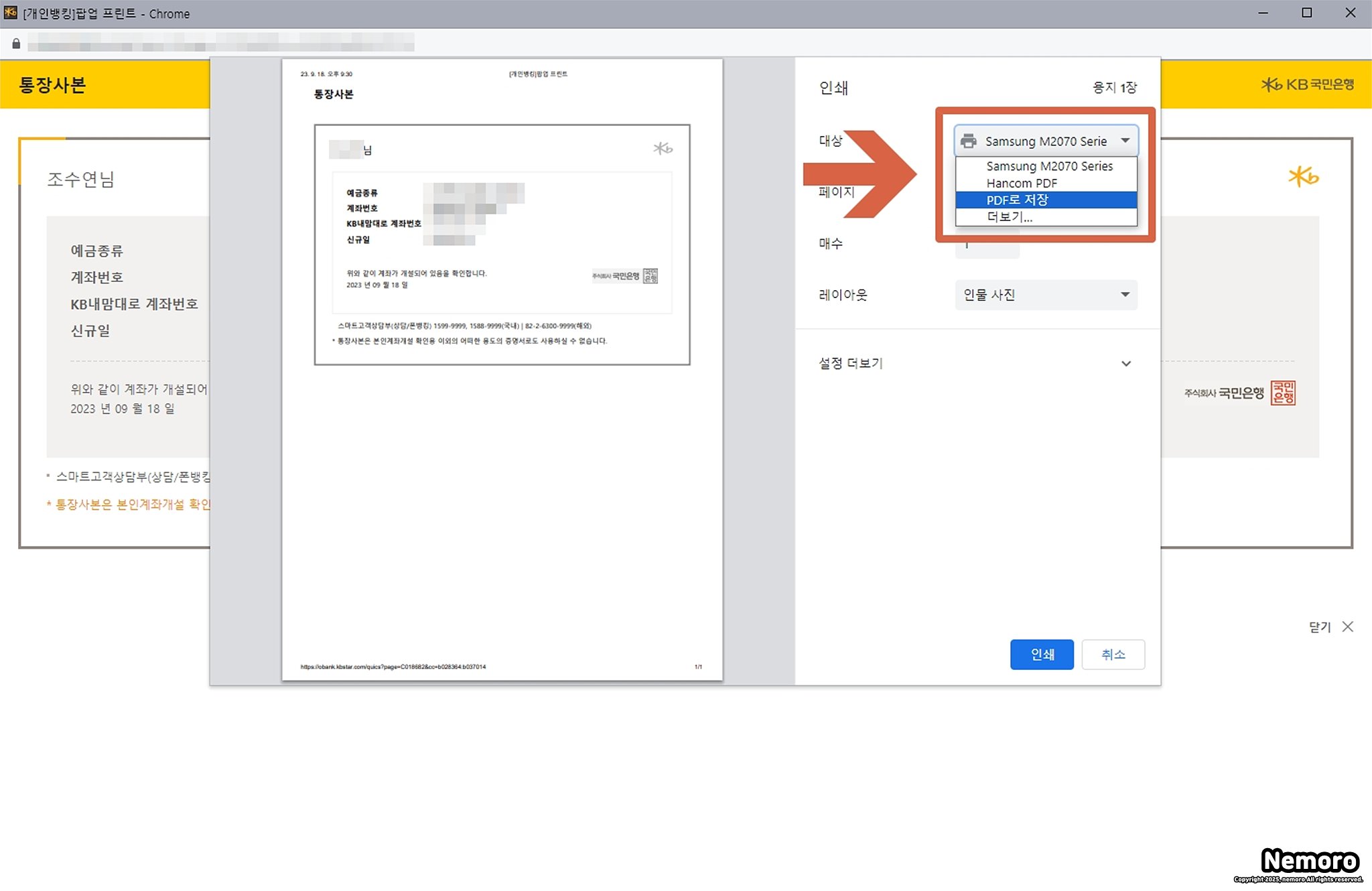Click the 닫기 X icon
Screen dimensions: 1372x891
(x=1348, y=626)
